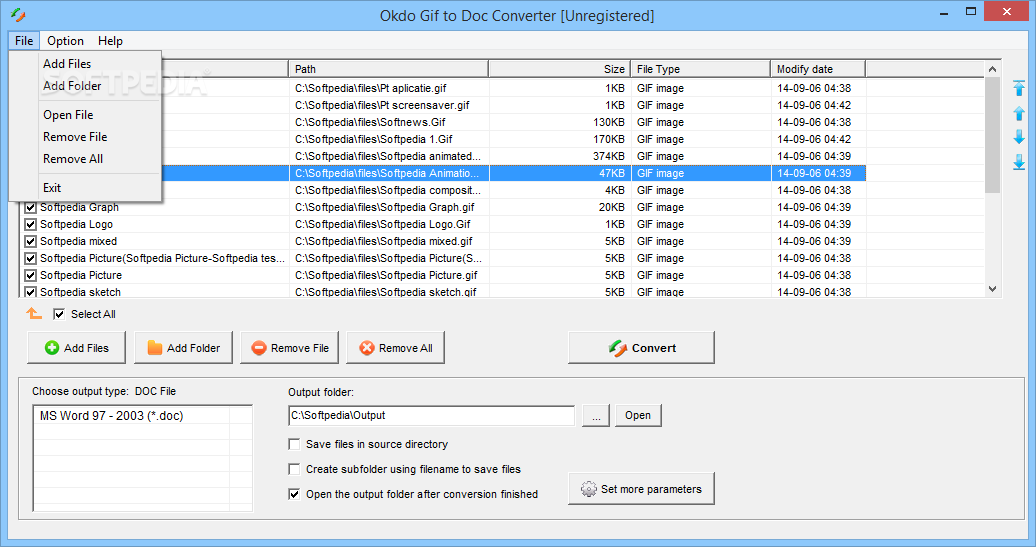Click Open next to output folder

point(638,416)
